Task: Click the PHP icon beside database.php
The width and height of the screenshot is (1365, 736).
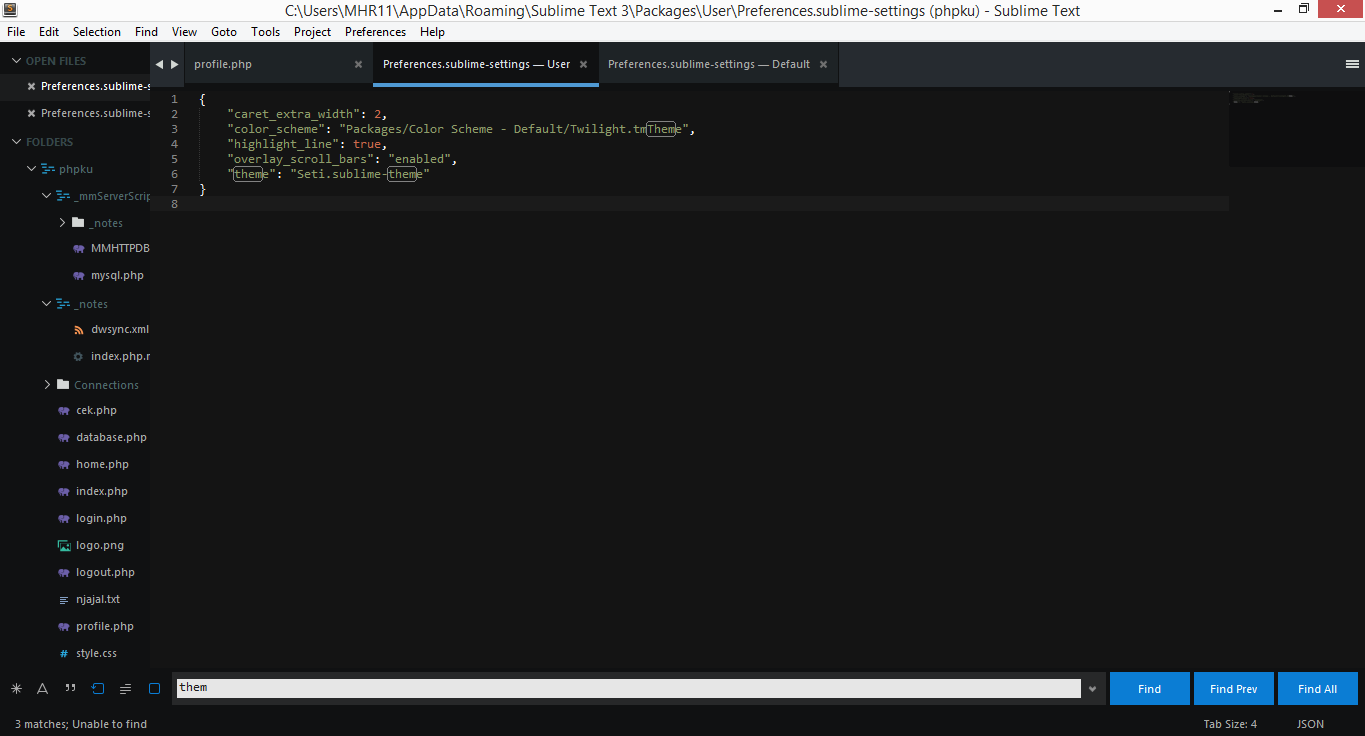Action: (x=64, y=437)
